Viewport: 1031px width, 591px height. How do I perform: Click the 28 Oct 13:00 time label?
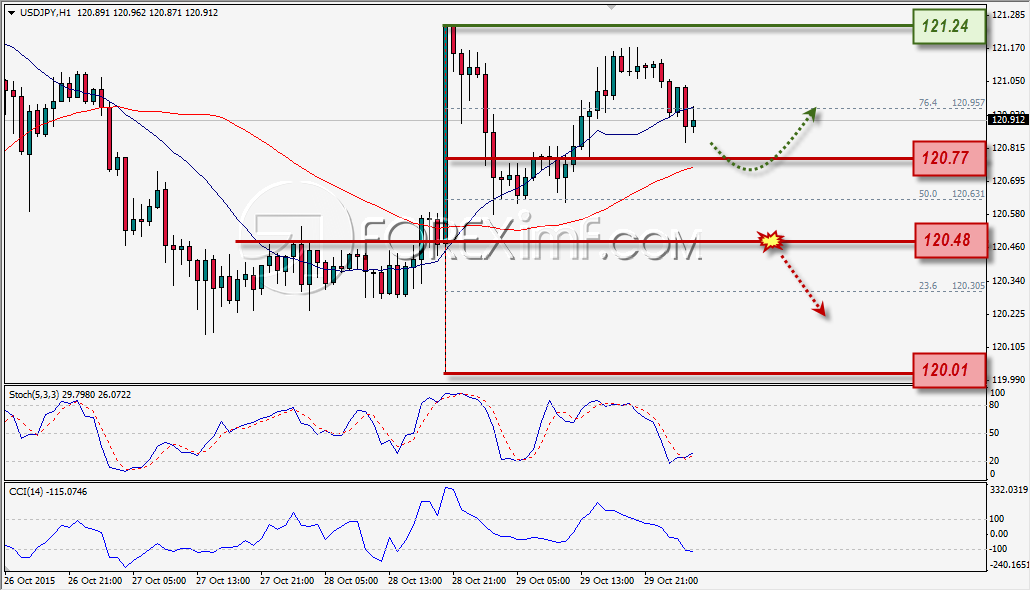click(x=414, y=581)
